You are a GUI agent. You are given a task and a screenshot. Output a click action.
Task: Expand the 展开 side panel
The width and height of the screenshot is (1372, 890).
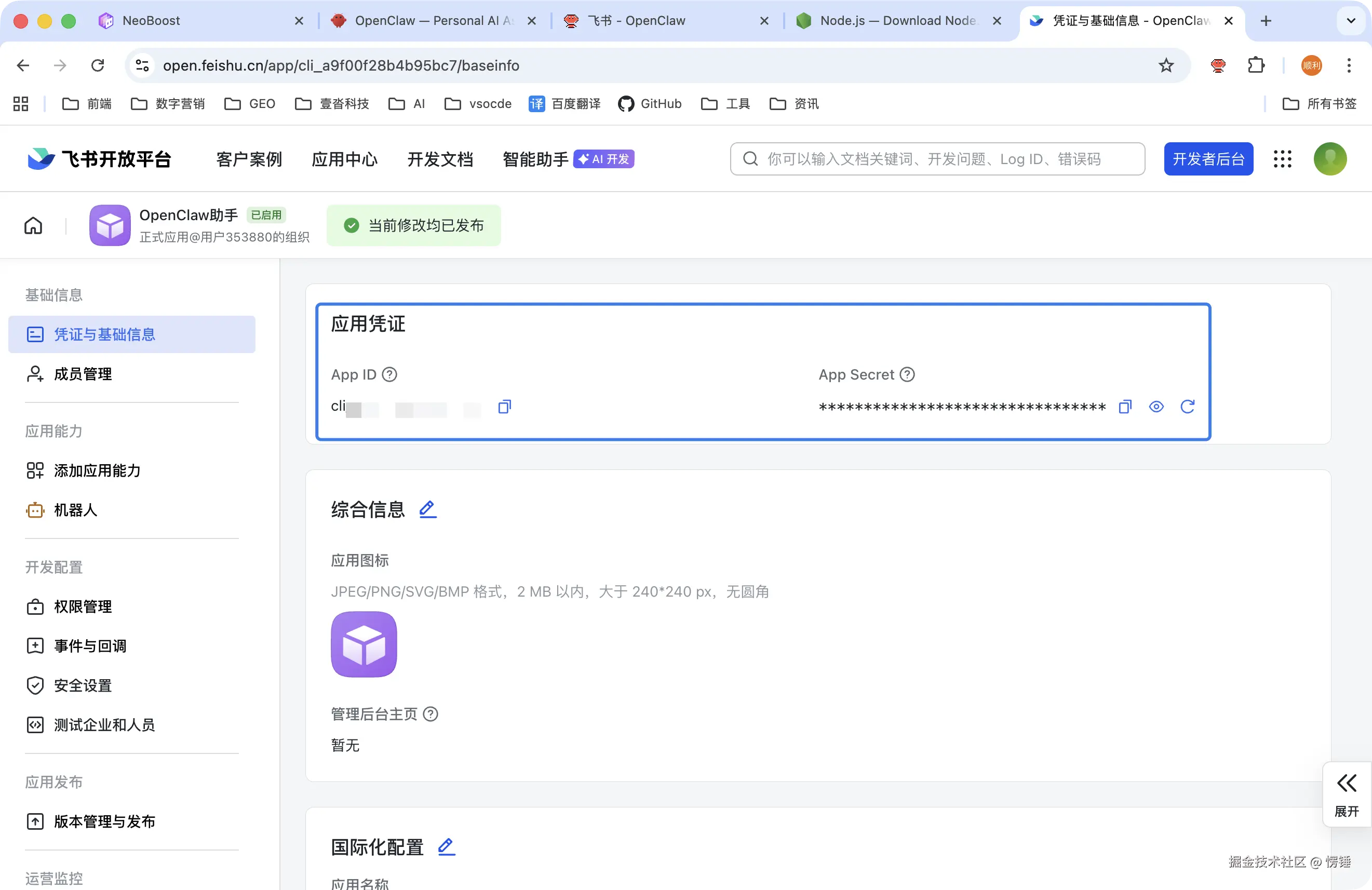pyautogui.click(x=1347, y=795)
